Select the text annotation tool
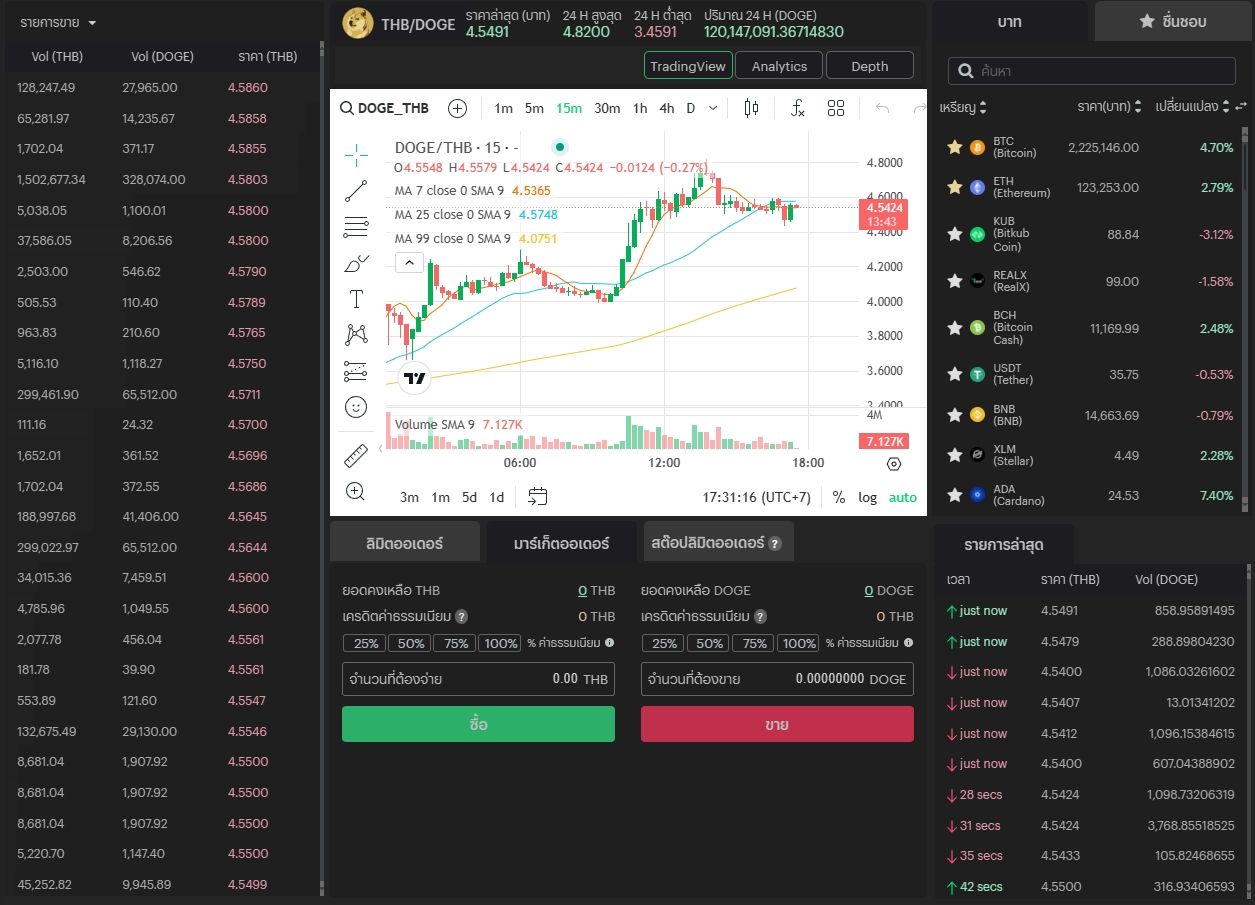 pos(356,298)
